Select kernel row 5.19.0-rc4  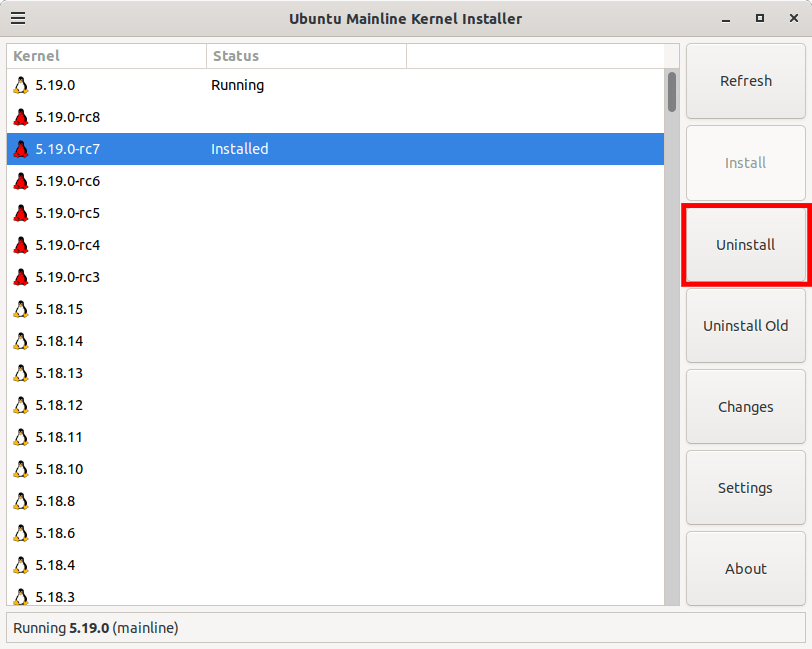(x=335, y=245)
